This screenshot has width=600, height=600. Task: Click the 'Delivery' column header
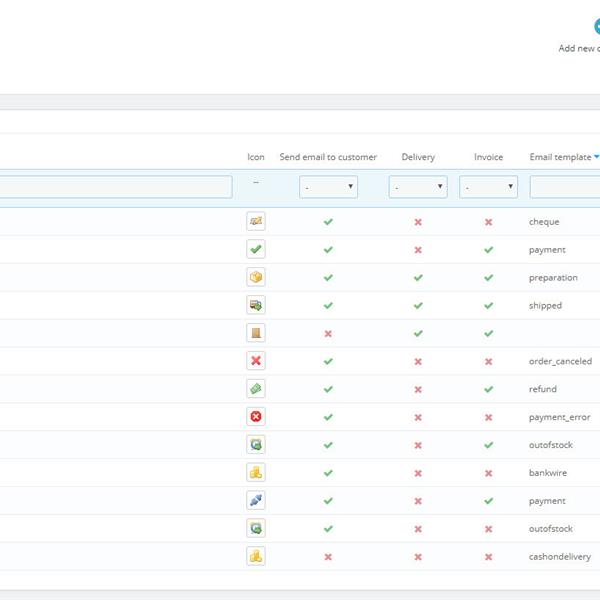click(x=418, y=157)
